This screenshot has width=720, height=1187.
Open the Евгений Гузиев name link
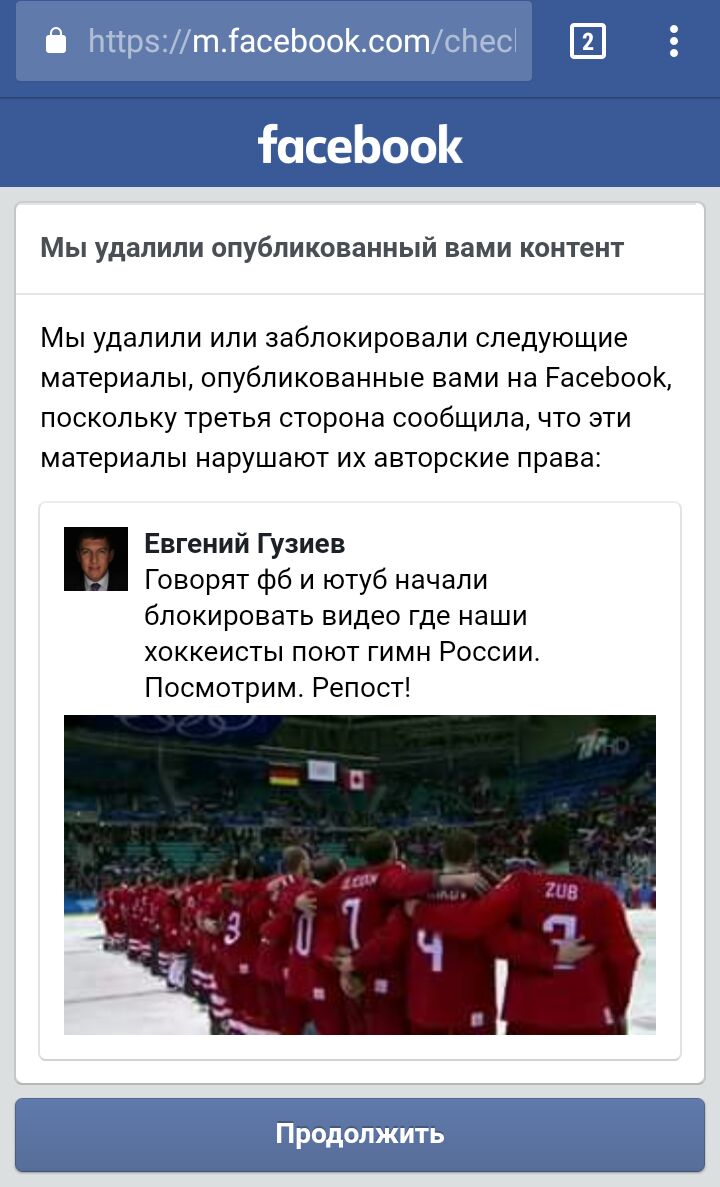click(245, 544)
